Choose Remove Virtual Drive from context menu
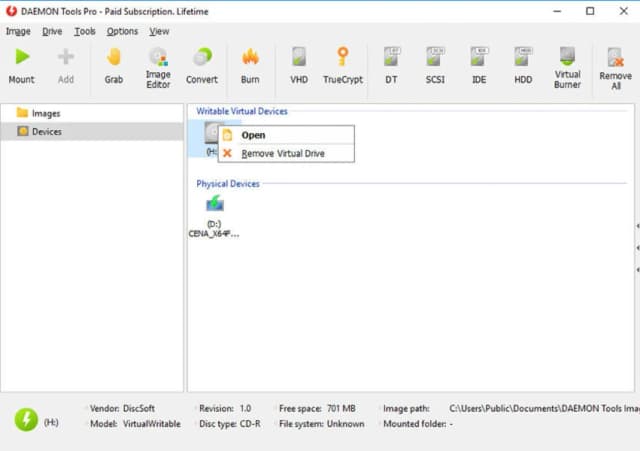 (287, 153)
